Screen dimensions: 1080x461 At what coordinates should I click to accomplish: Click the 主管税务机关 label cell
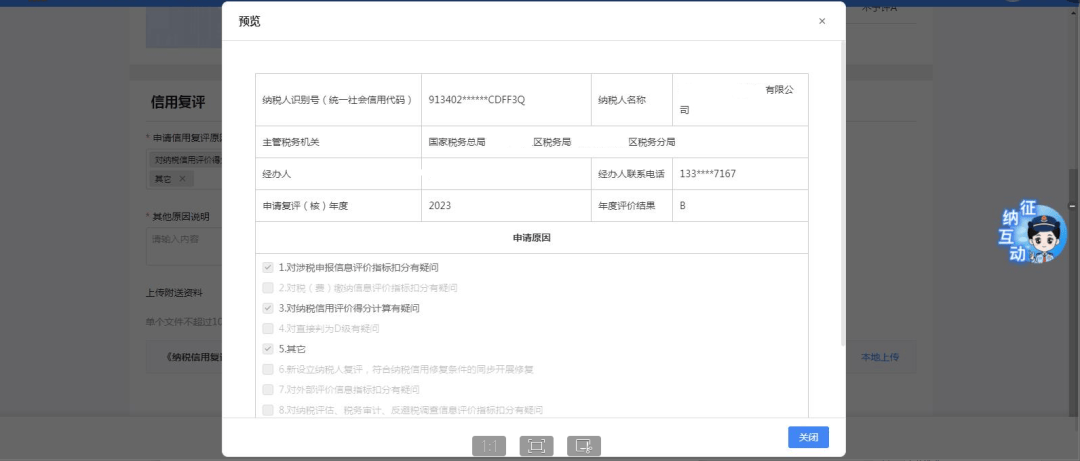pyautogui.click(x=338, y=142)
